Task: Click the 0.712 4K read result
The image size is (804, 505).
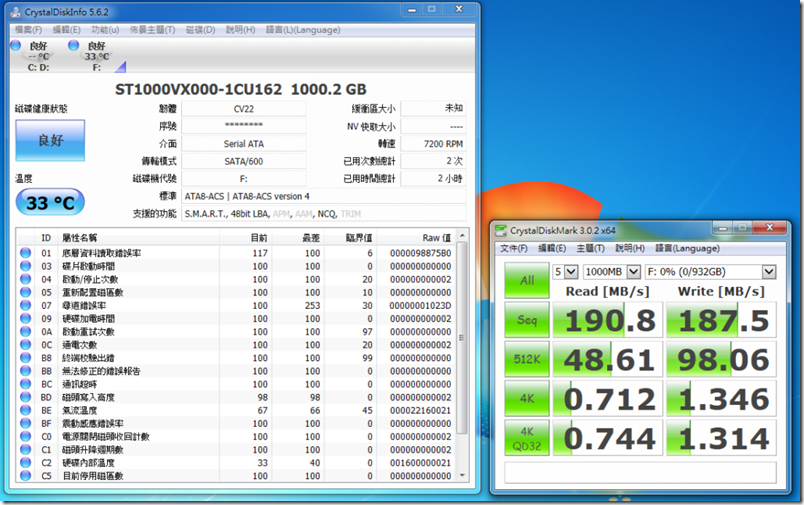Action: pyautogui.click(x=608, y=398)
